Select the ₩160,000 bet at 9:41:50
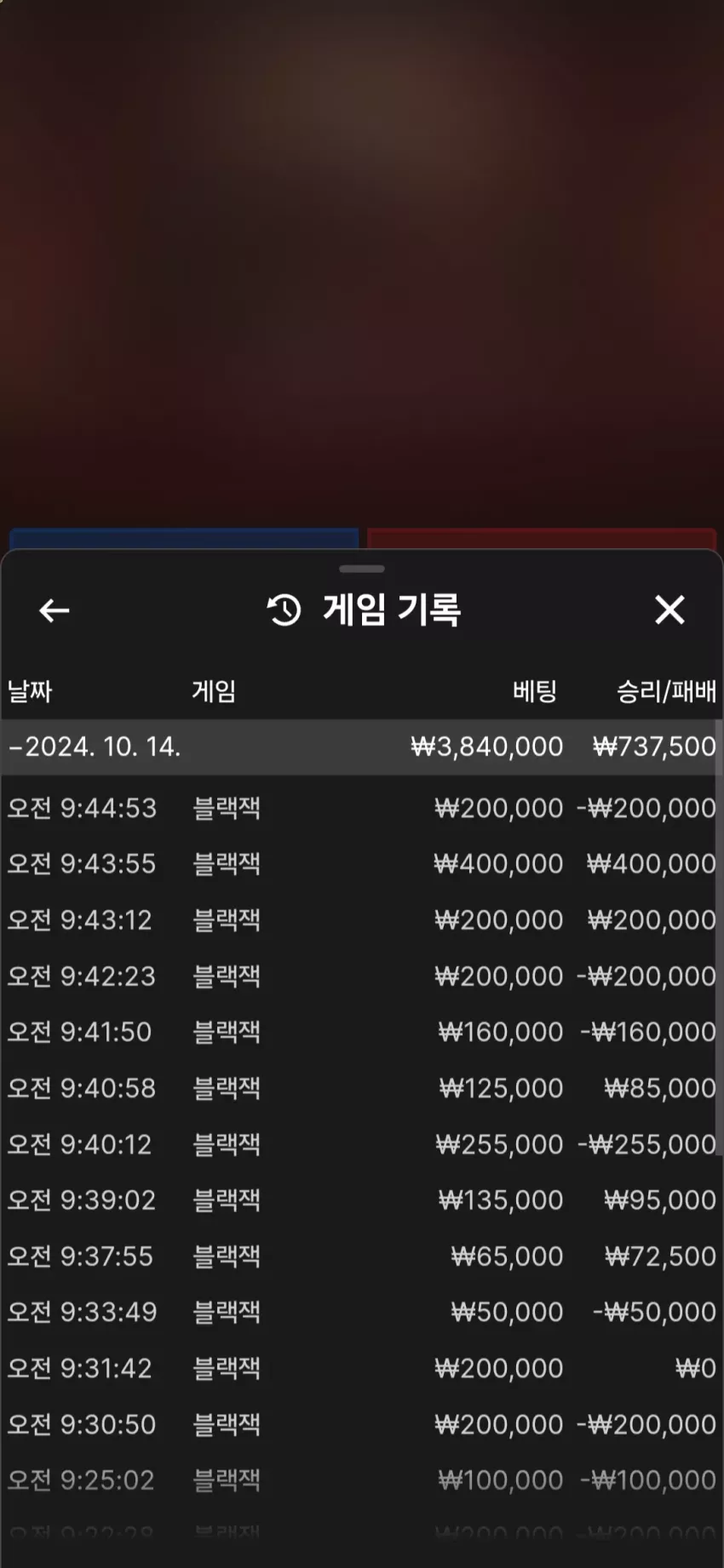Screen dimensions: 724x1568 pyautogui.click(x=501, y=1033)
